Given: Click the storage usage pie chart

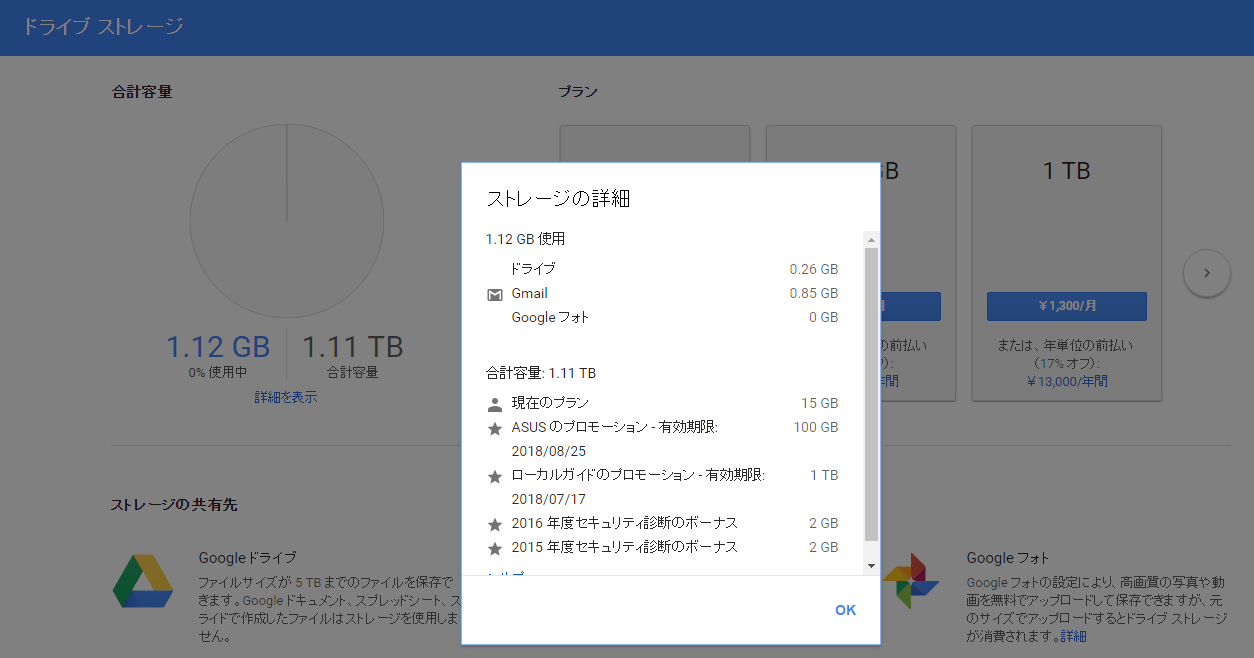Looking at the screenshot, I should point(287,221).
